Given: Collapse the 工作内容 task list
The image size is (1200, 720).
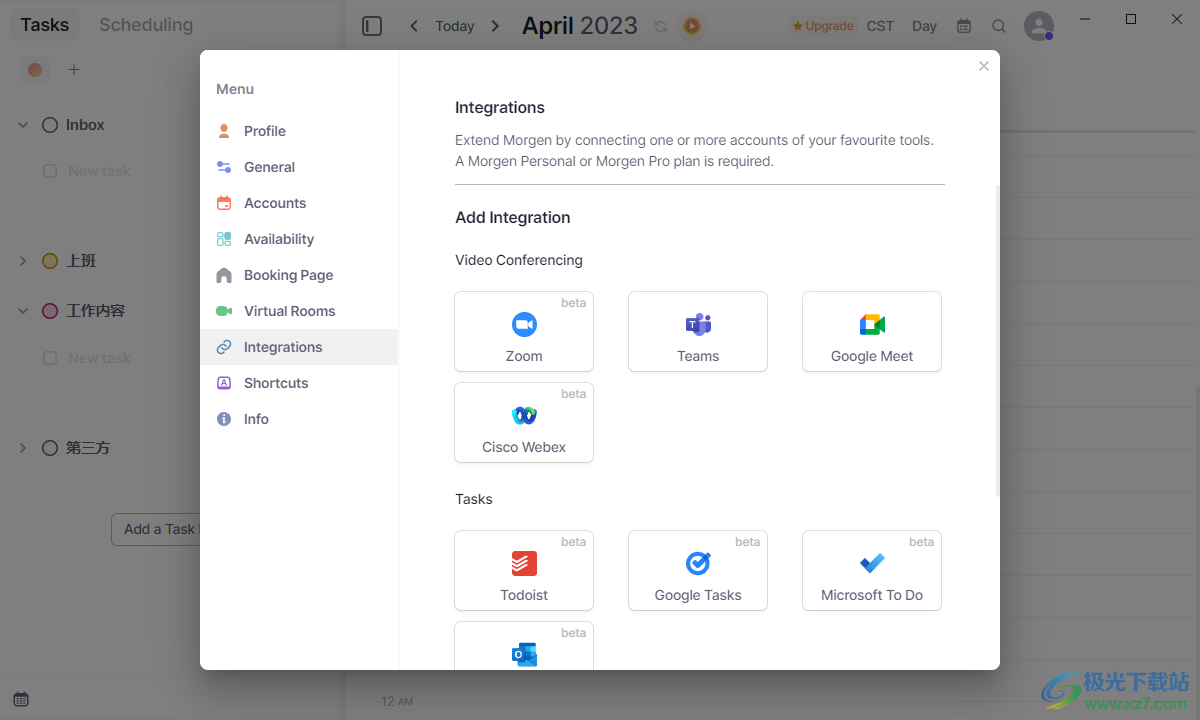Looking at the screenshot, I should (23, 311).
